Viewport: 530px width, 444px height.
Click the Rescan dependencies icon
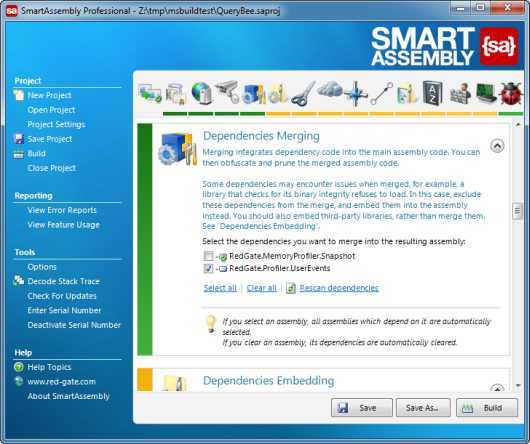tap(291, 288)
